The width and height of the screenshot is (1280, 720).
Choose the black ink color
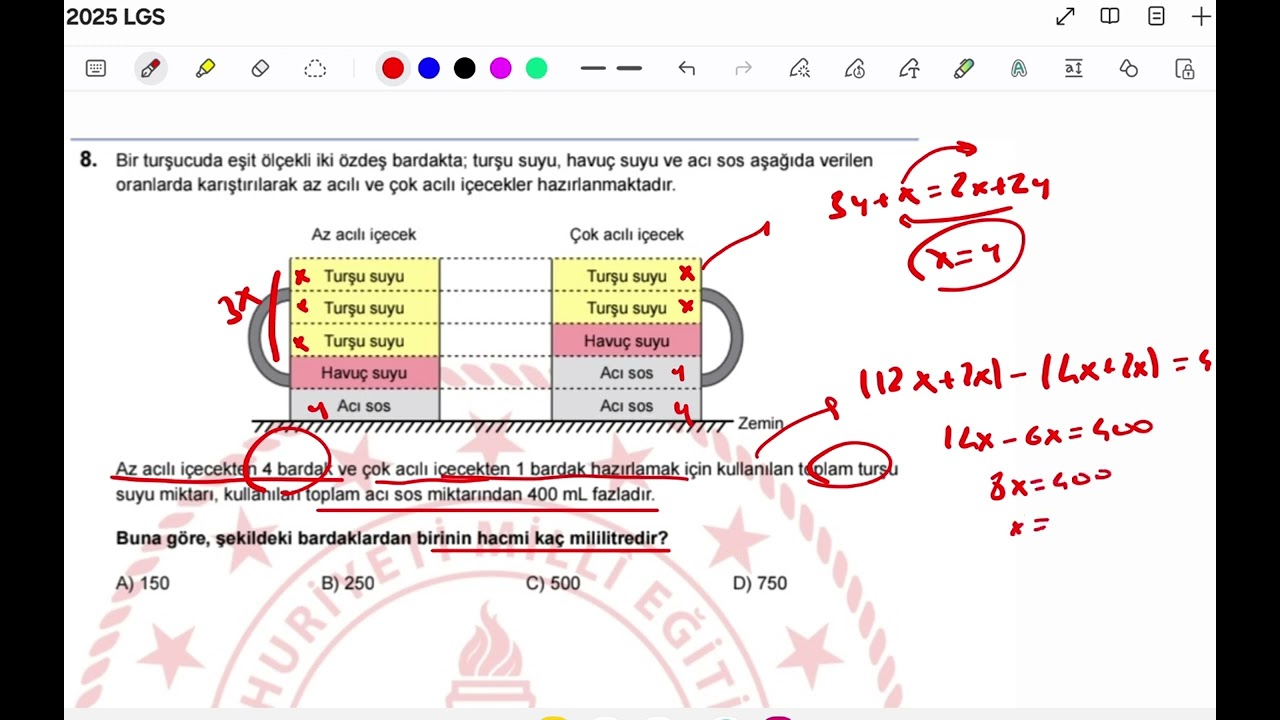[x=465, y=69]
